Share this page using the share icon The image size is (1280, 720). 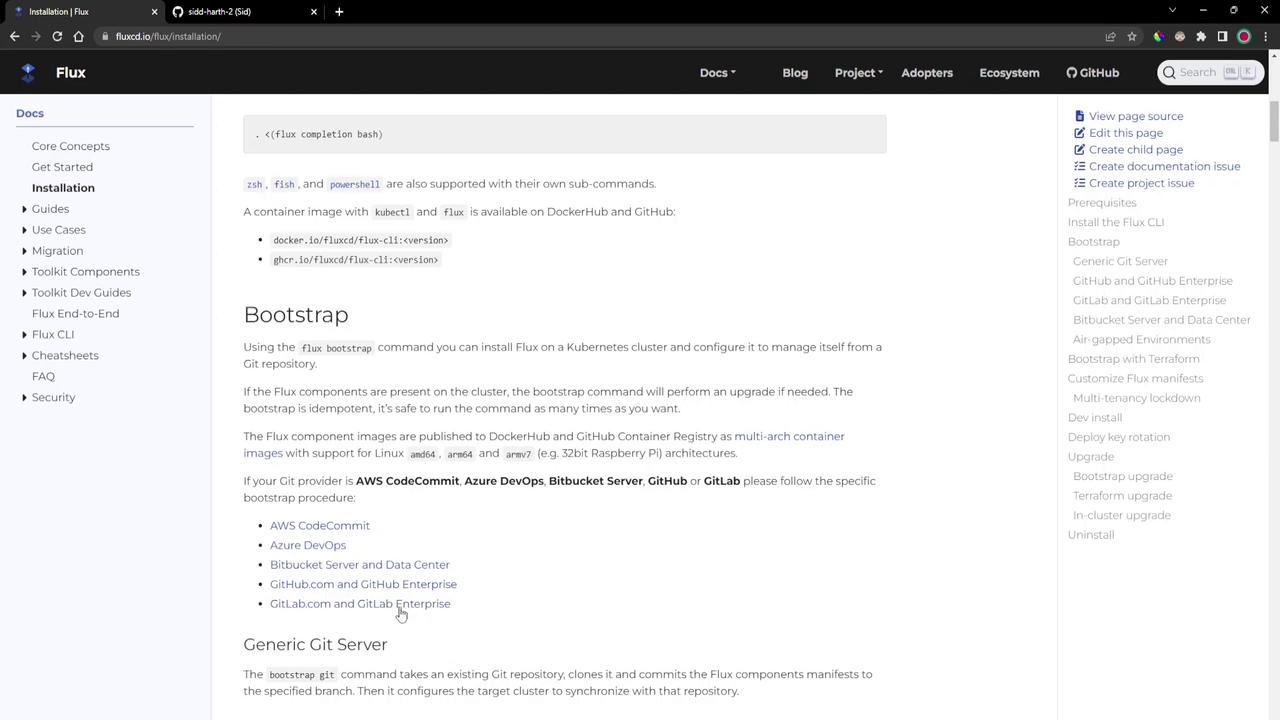1110,36
